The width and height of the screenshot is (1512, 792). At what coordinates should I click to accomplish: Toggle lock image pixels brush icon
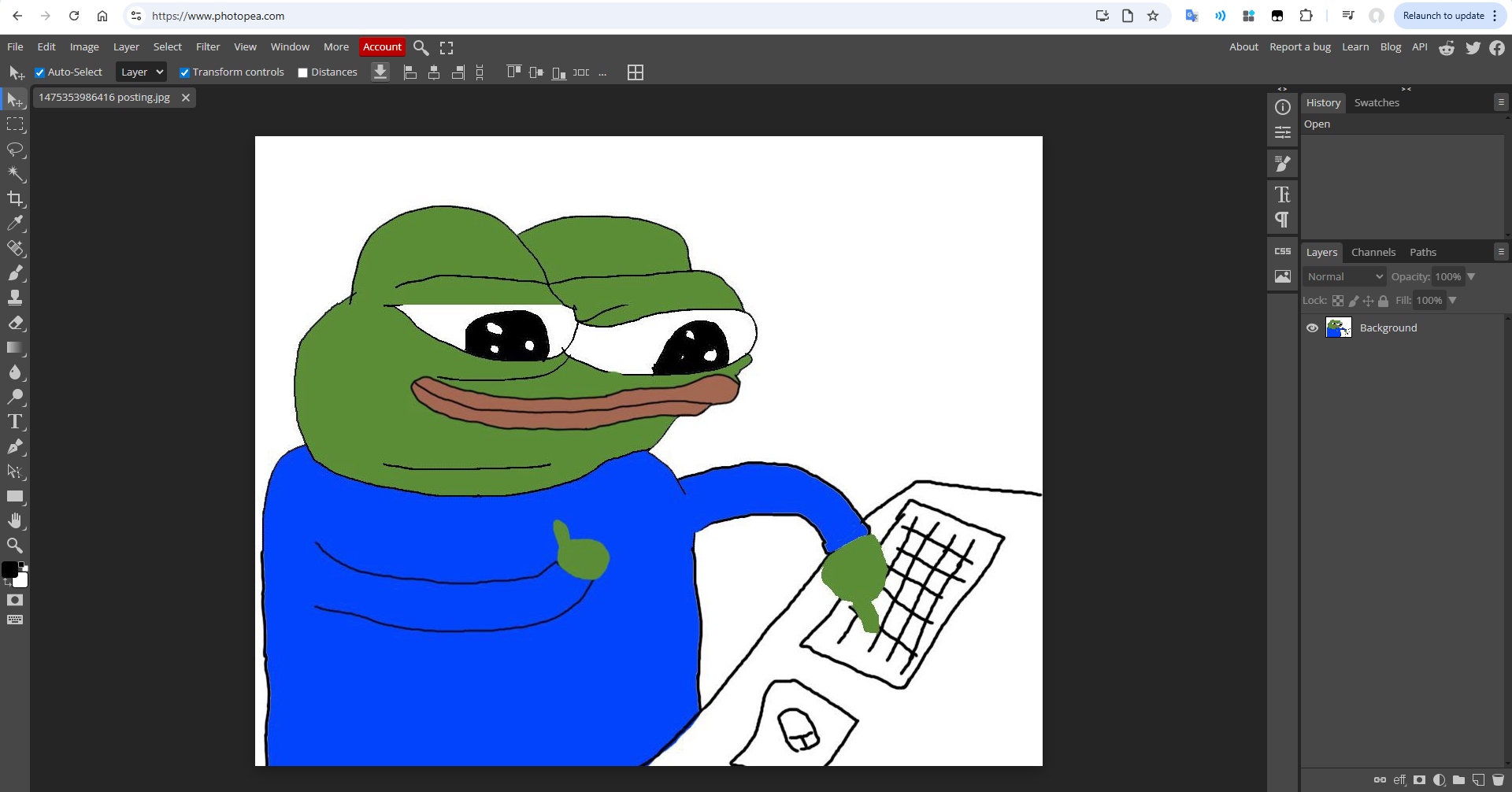point(1354,301)
